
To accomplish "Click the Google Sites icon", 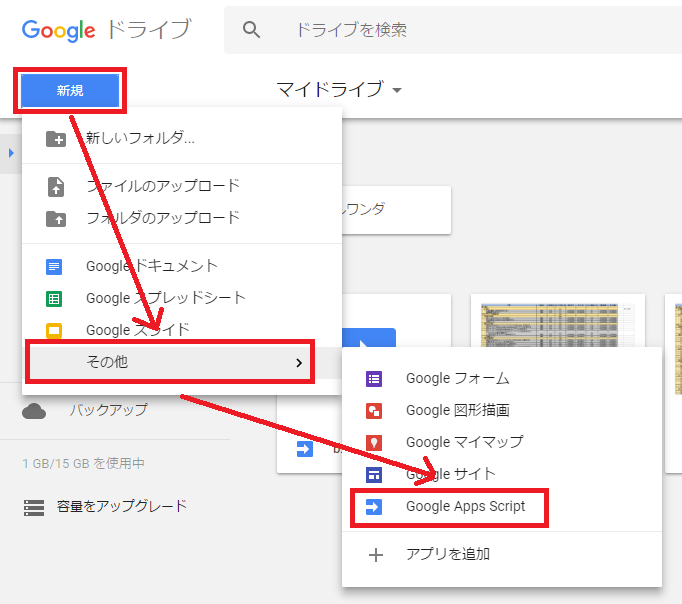I will coord(374,475).
